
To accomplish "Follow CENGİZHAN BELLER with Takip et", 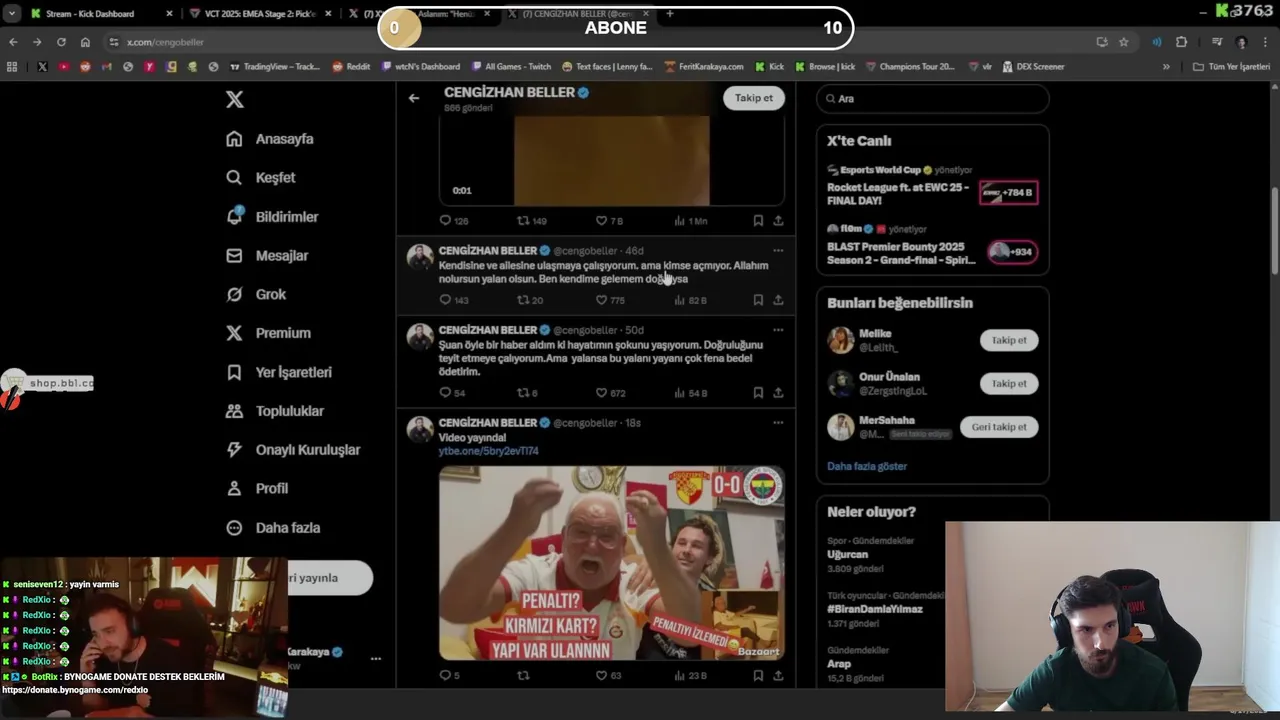I will (754, 98).
